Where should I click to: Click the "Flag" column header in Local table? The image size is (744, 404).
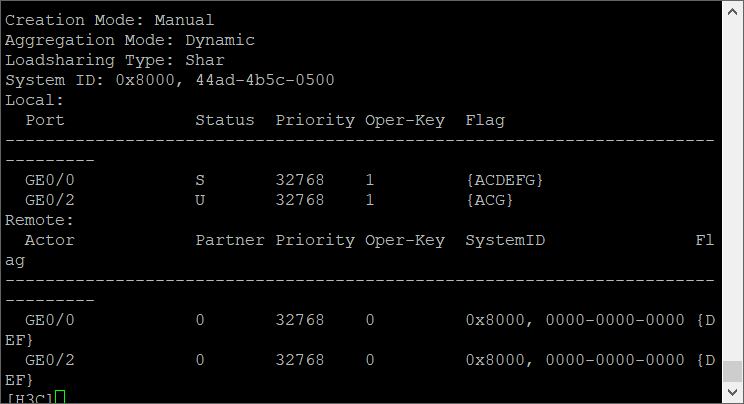(485, 120)
